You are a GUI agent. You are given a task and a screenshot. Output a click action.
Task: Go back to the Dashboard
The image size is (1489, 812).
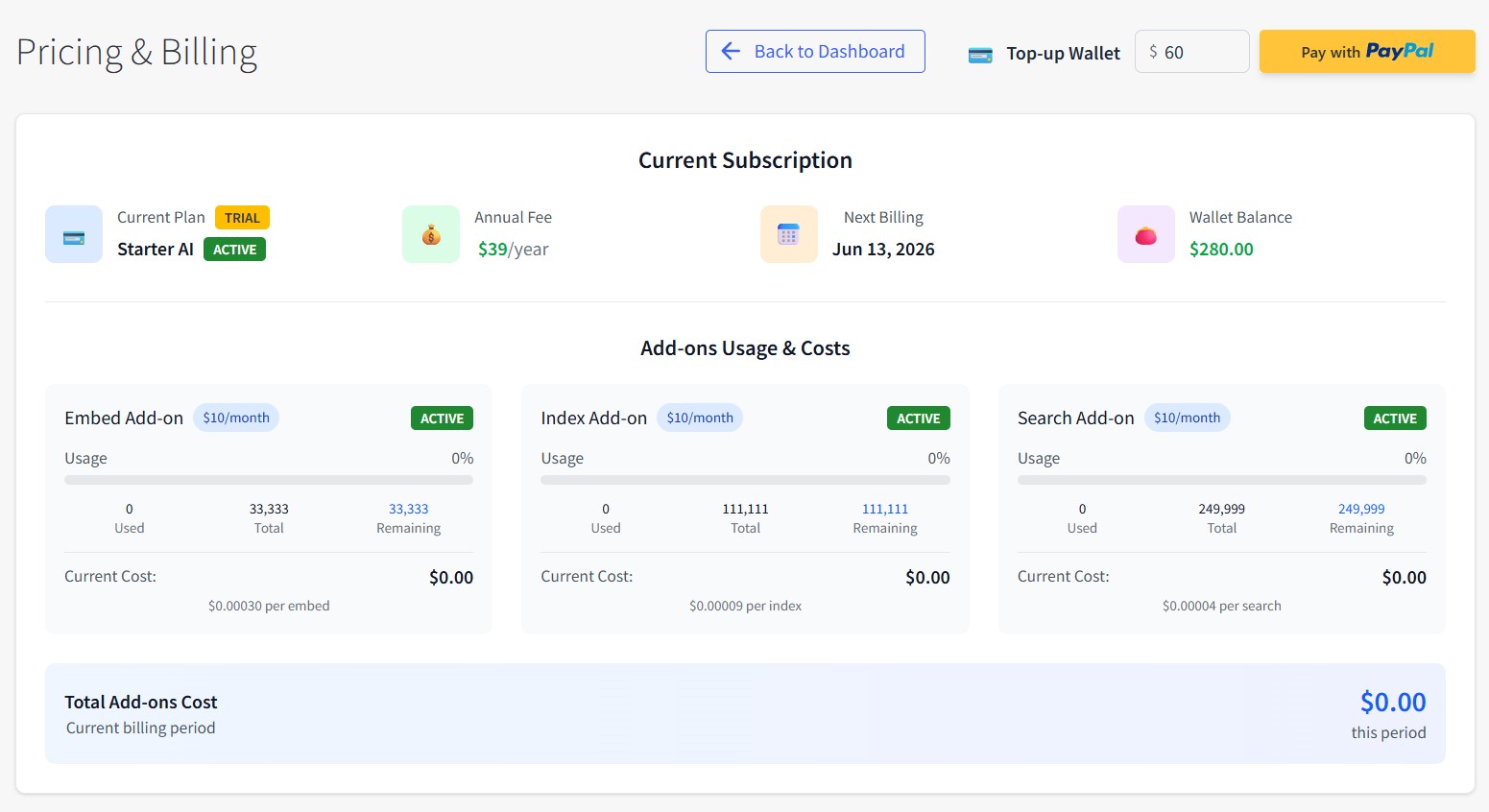click(x=815, y=51)
